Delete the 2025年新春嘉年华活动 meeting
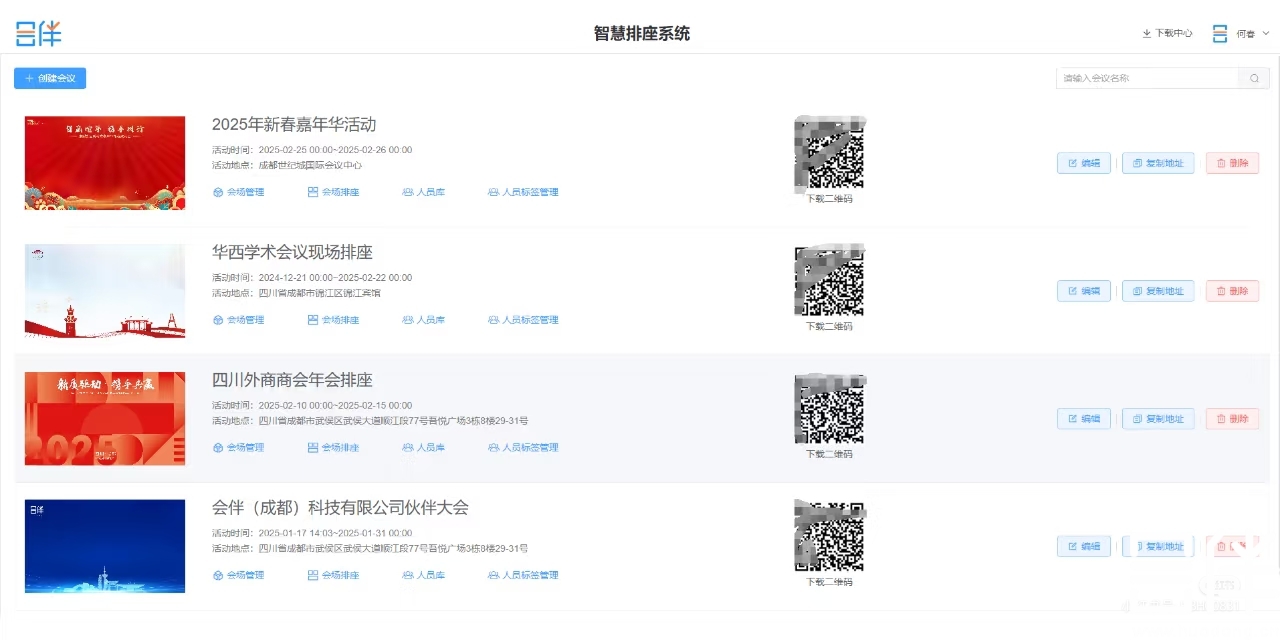1280x640 pixels. pyautogui.click(x=1232, y=163)
